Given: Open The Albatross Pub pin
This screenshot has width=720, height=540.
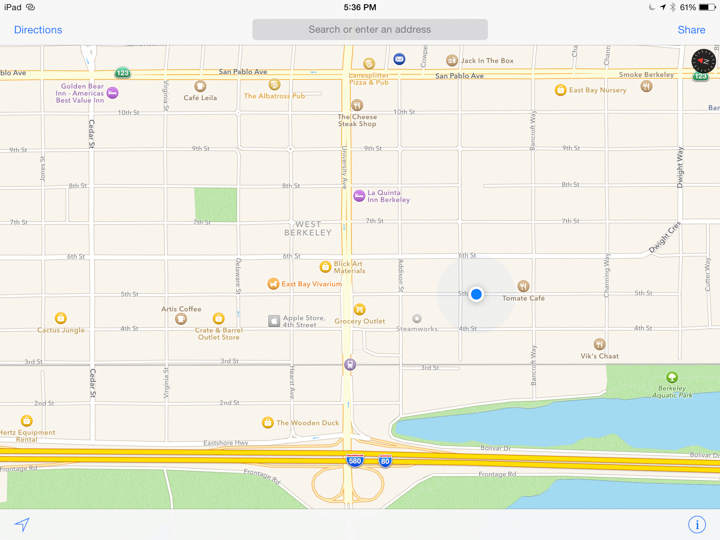Looking at the screenshot, I should pos(274,84).
